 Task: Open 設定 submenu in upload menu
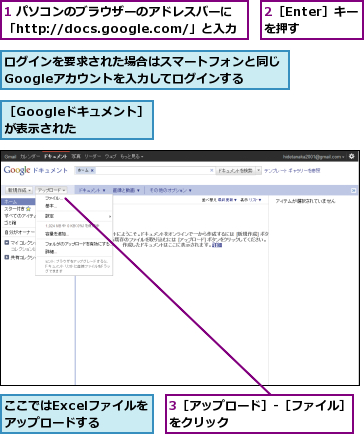click(x=74, y=216)
